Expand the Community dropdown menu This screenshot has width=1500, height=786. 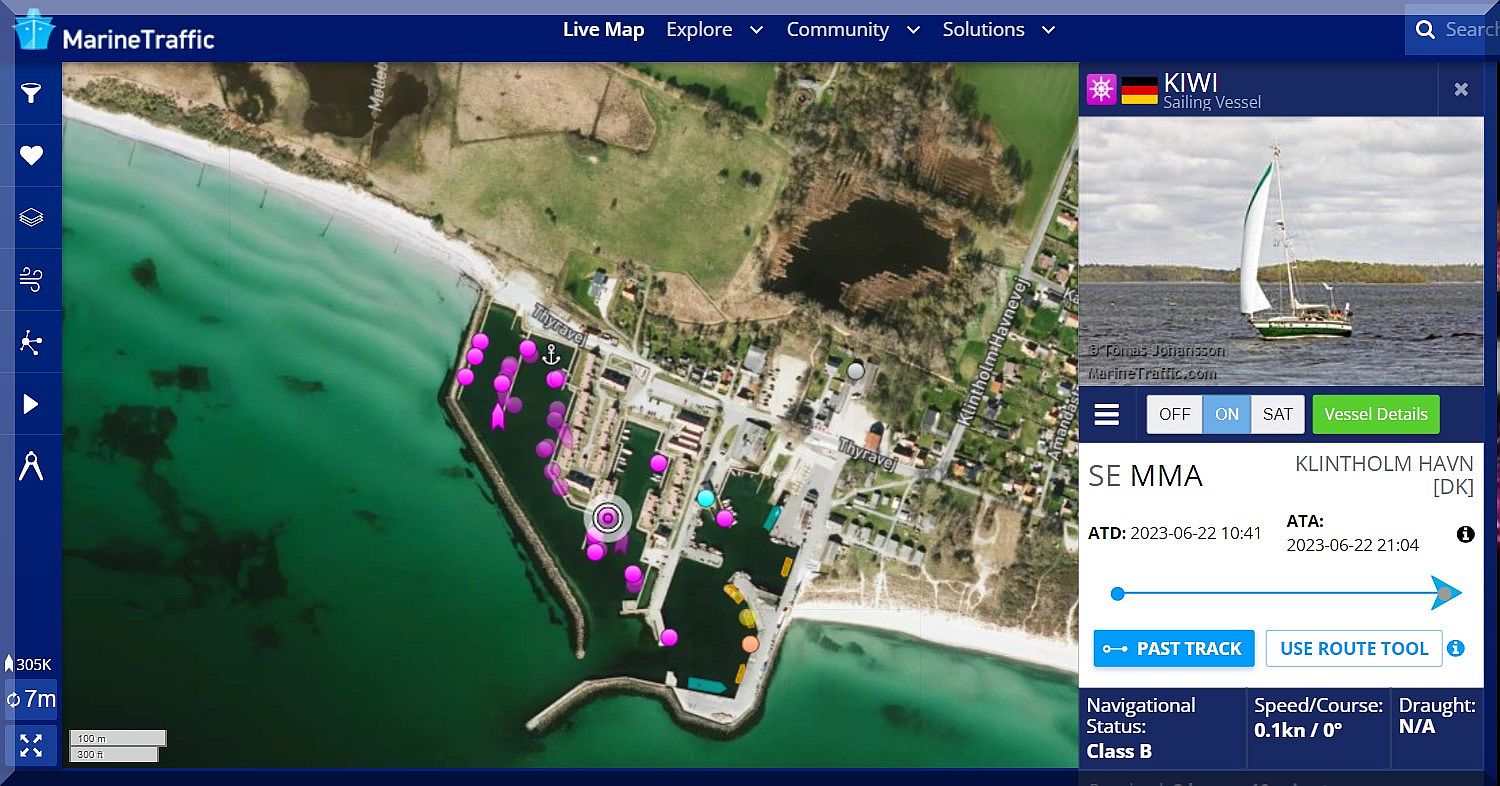pos(852,30)
